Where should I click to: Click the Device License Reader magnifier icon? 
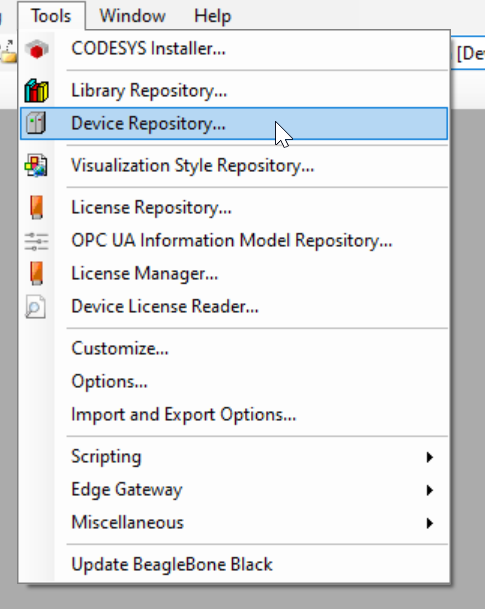click(35, 307)
